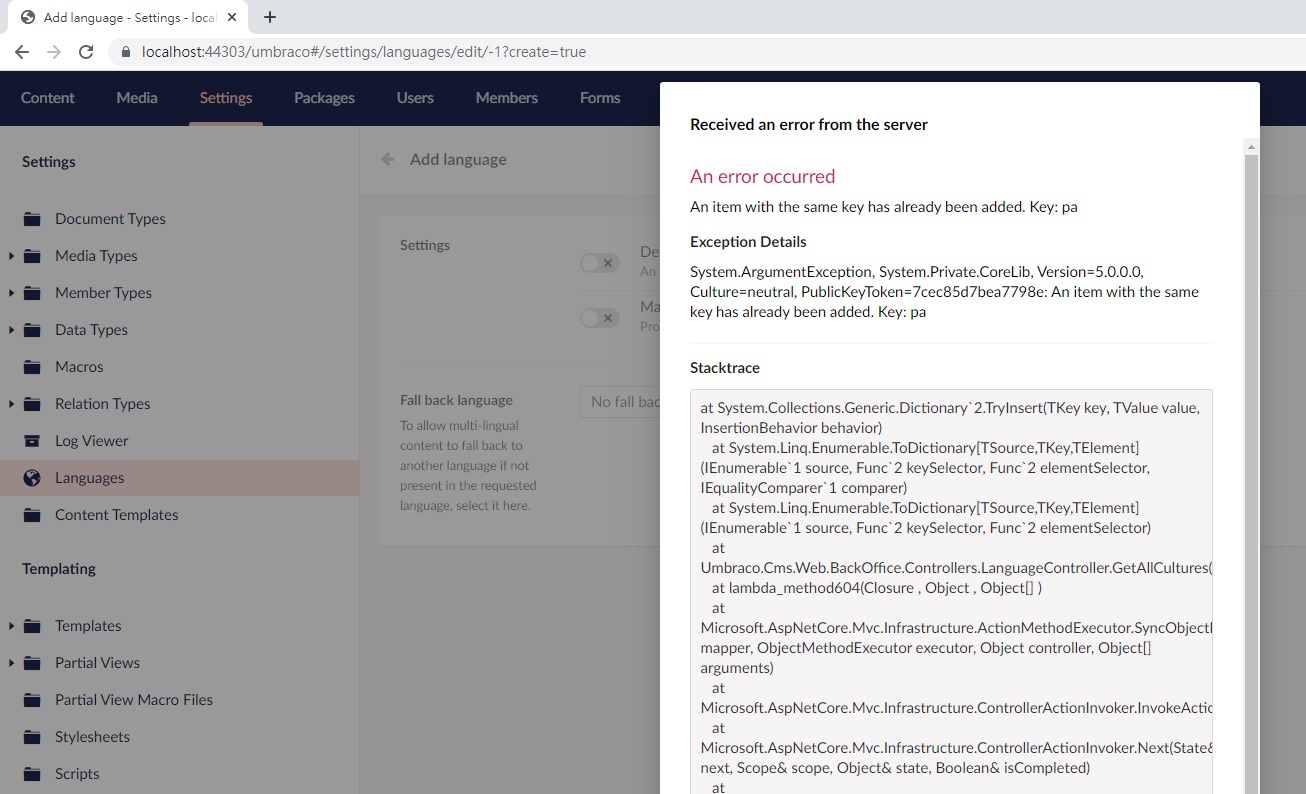
Task: Click the Content Templates folder icon
Action: [32, 515]
